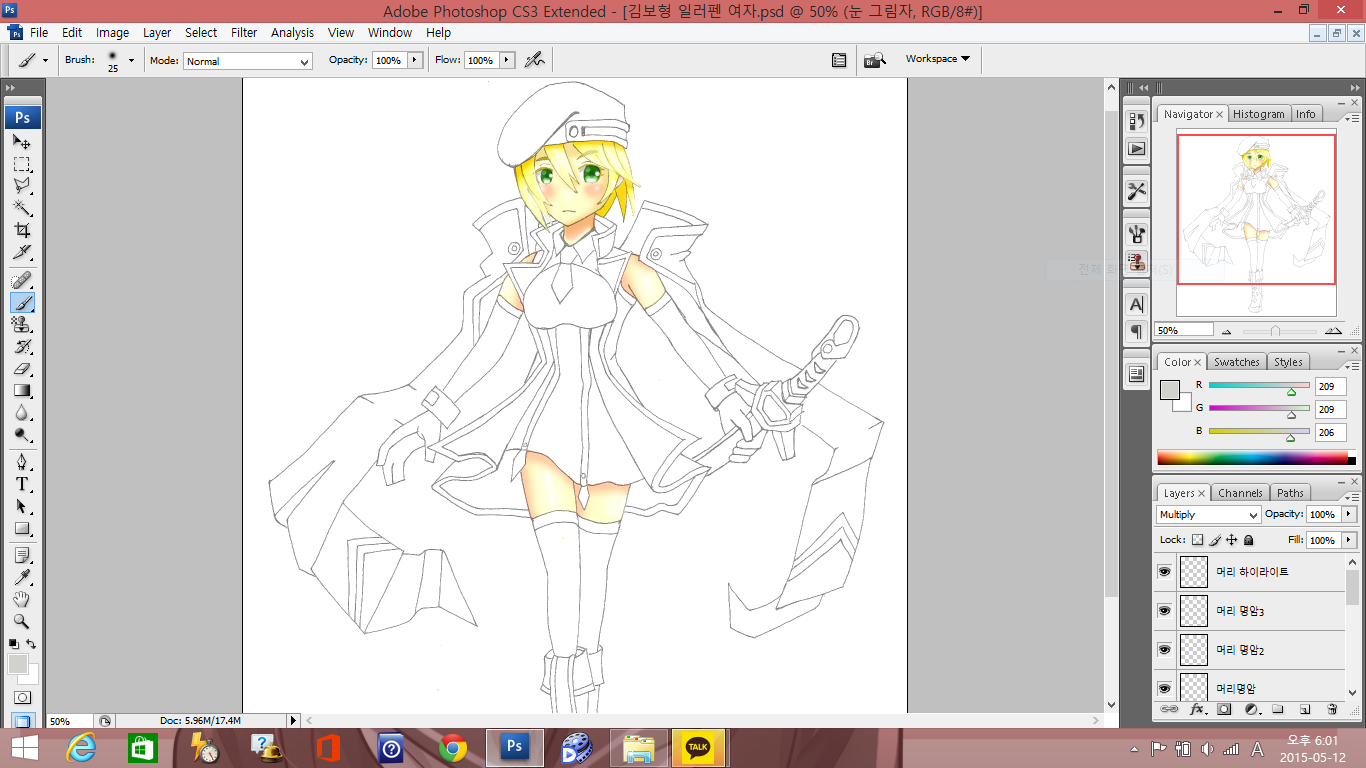This screenshot has height=768, width=1366.
Task: Select the Eraser tool
Action: coord(22,368)
